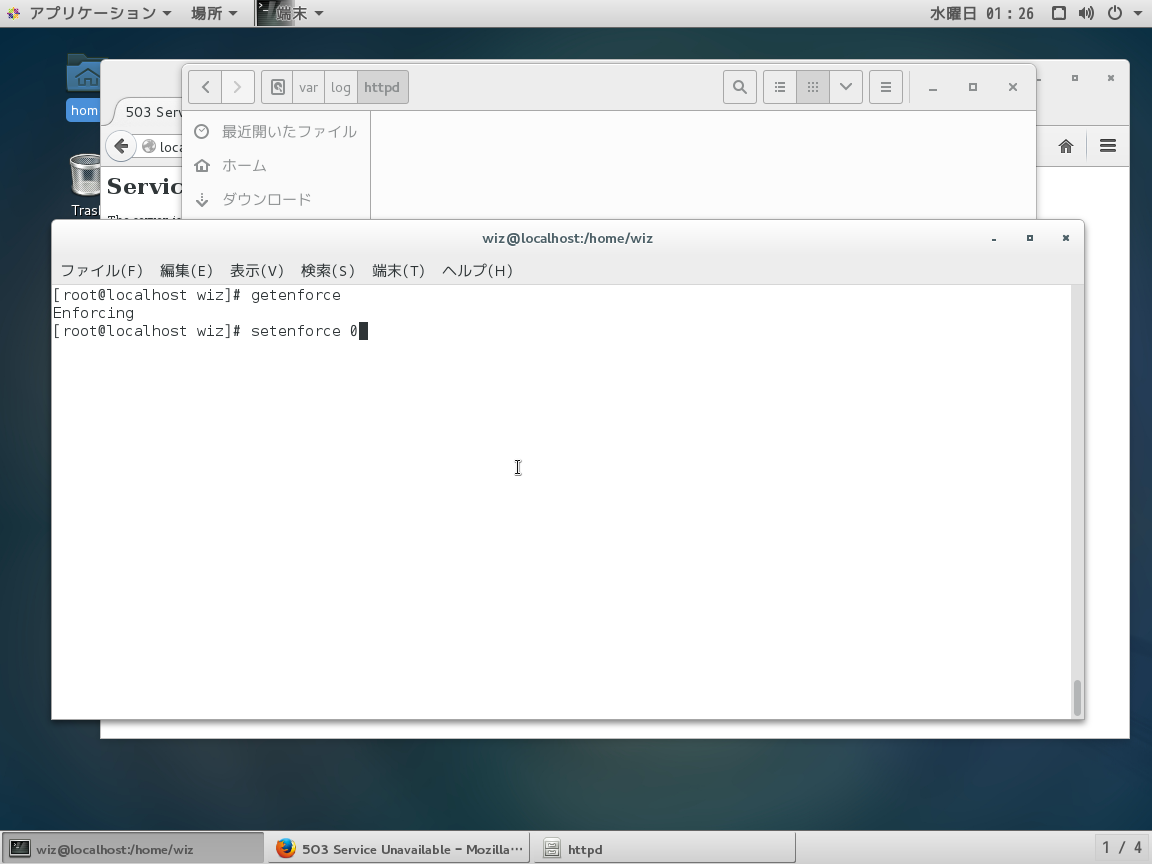Screen dimensions: 1152x864
Task: Select the 'var' path segment
Action: point(309,87)
